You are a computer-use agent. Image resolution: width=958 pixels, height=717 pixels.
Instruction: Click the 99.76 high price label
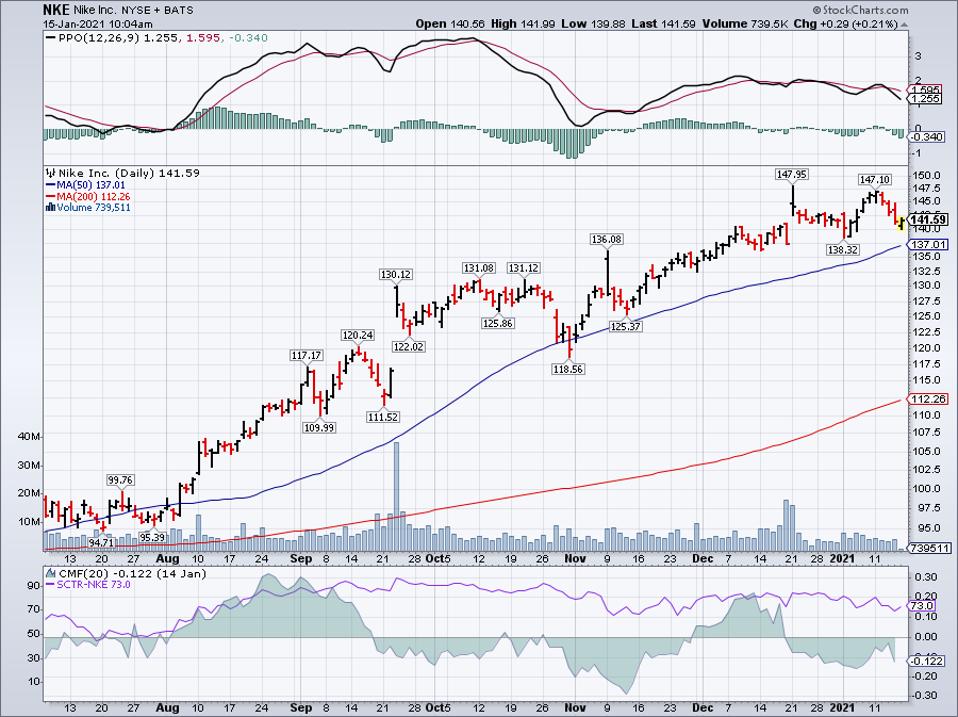[120, 479]
